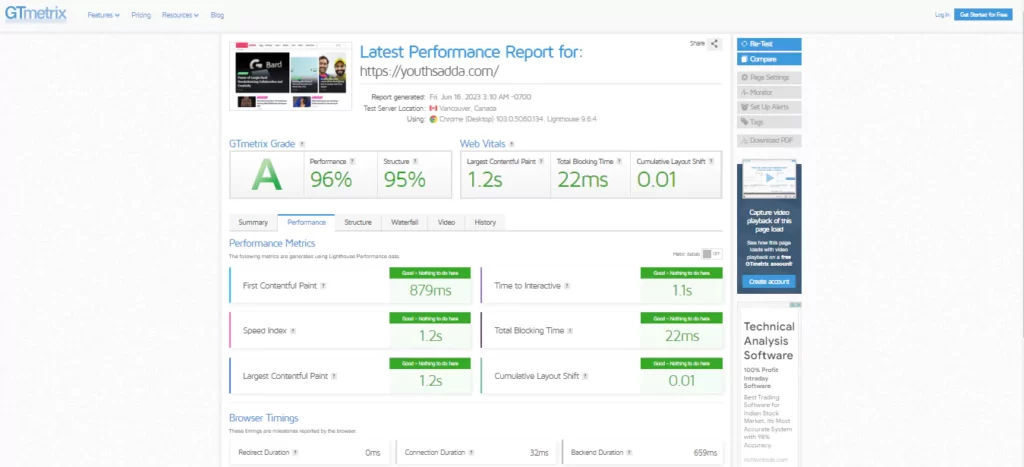This screenshot has width=1024, height=467.
Task: Click the 96% Performance score
Action: coord(331,179)
